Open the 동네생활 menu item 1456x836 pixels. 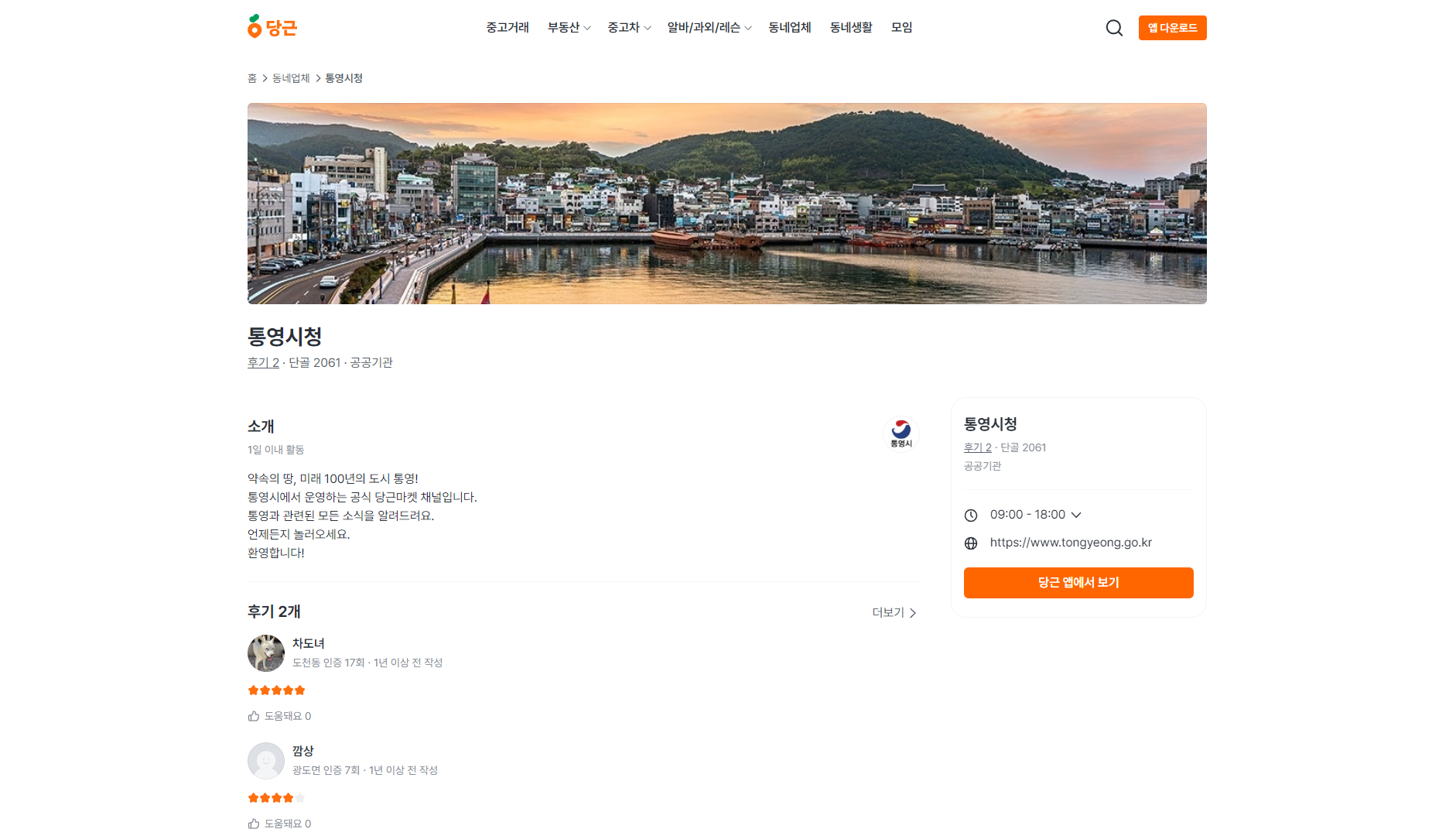click(851, 28)
